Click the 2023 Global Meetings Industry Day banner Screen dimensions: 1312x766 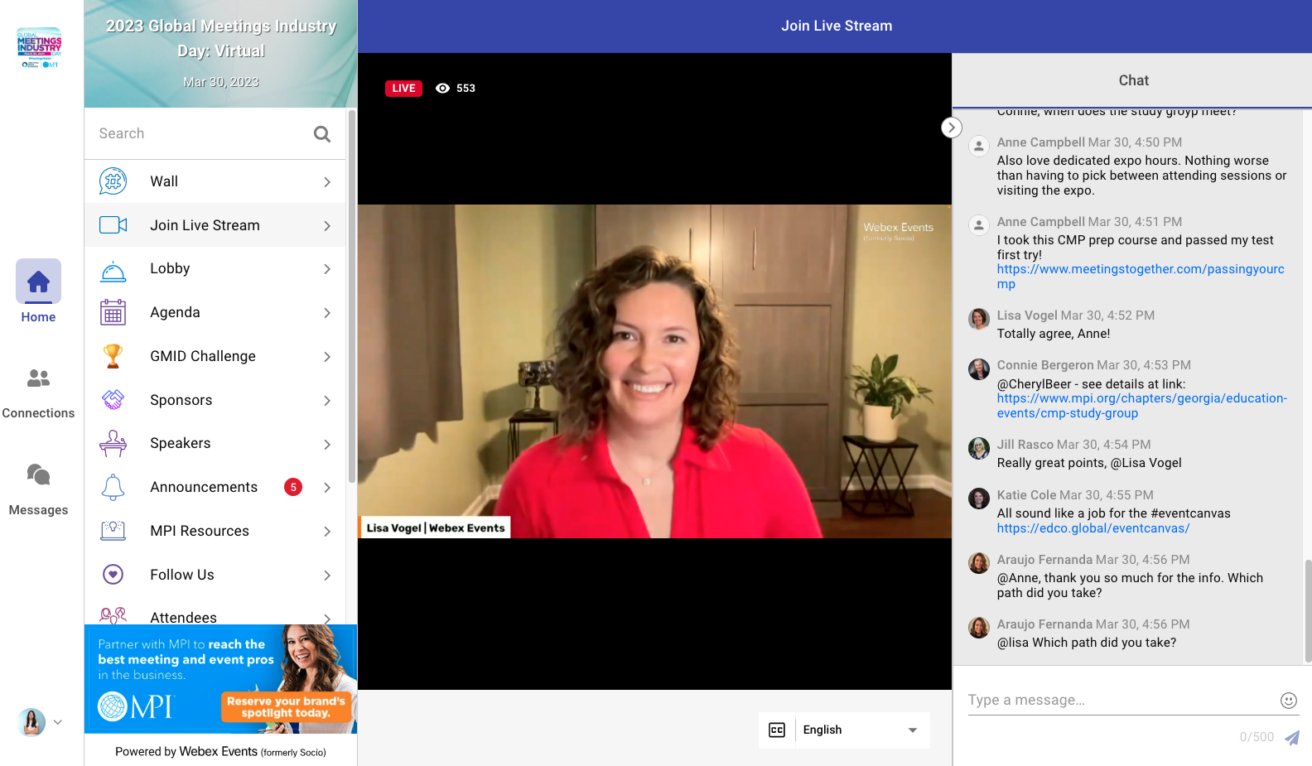point(220,54)
